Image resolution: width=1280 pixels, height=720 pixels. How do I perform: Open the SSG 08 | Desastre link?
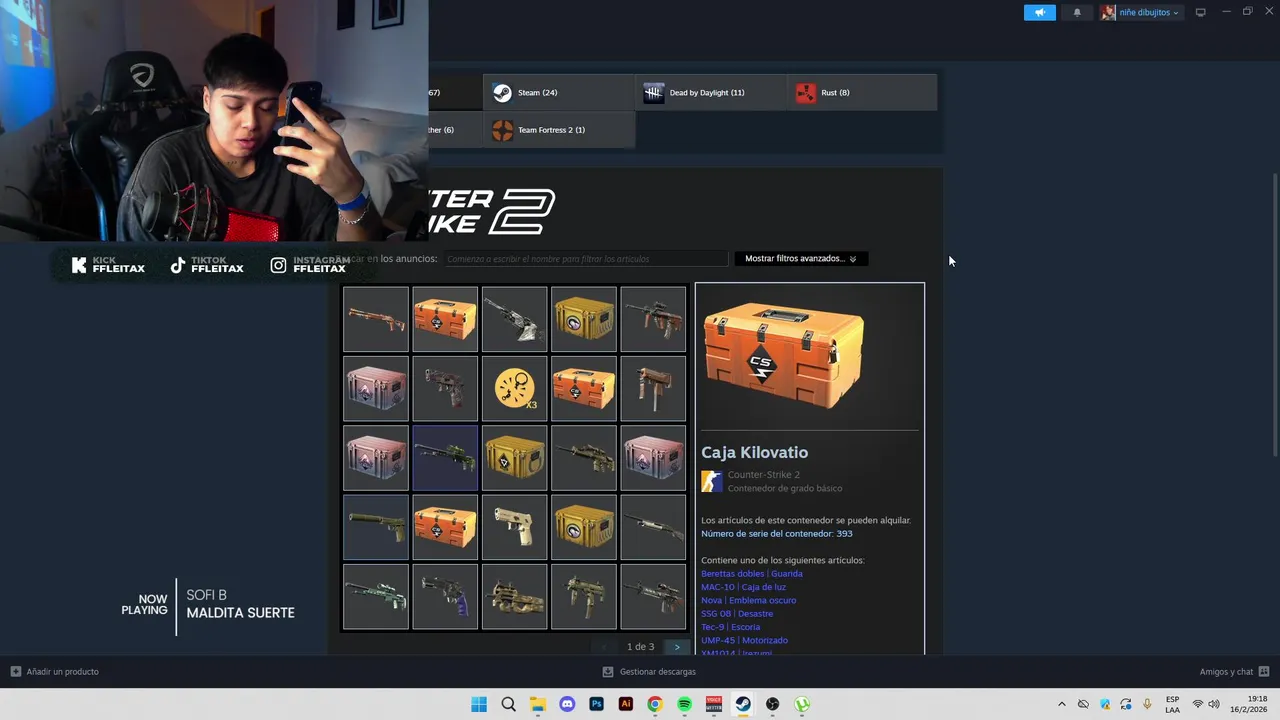point(737,614)
